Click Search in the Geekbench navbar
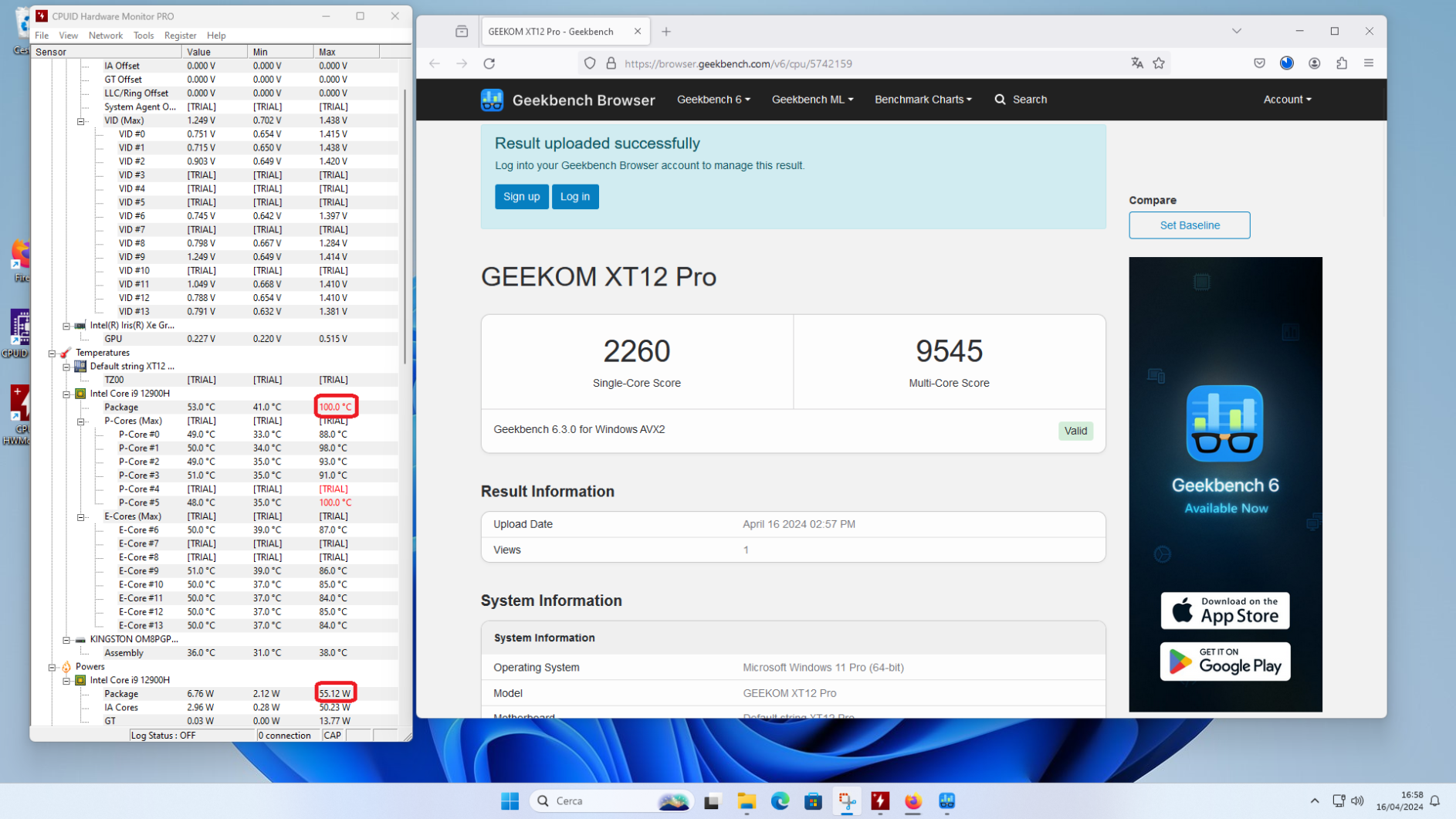 click(1021, 100)
